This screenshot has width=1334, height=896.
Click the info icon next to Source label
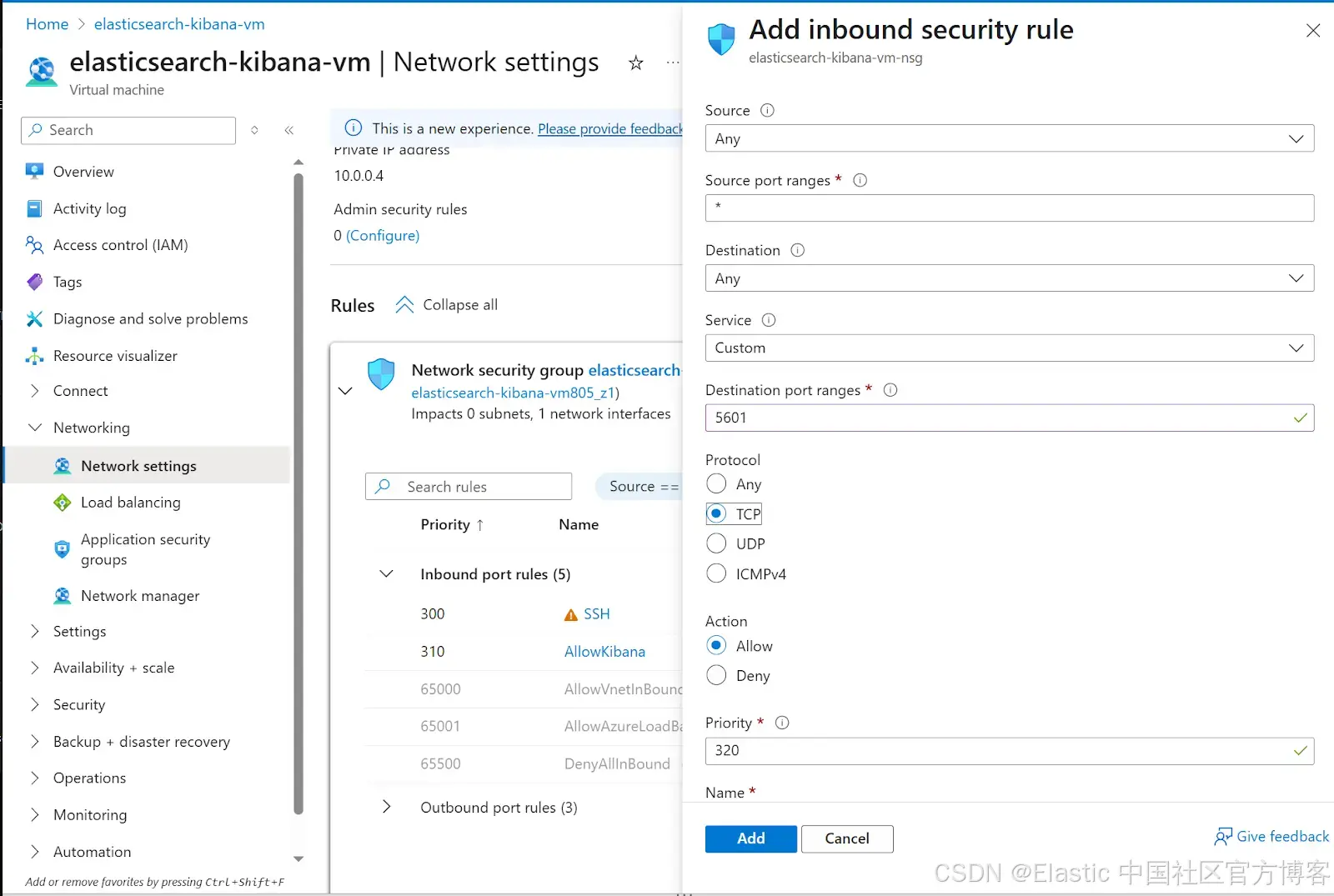point(768,110)
